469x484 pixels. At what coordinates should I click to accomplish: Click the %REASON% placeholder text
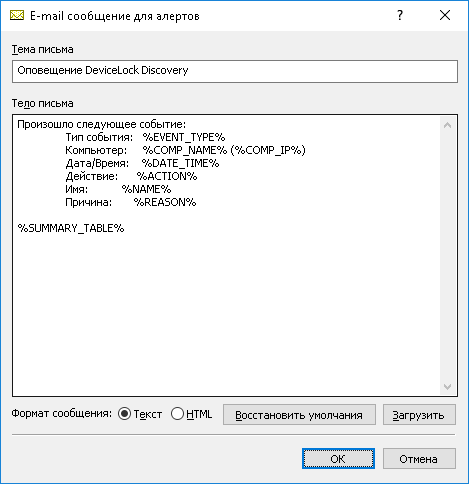coord(165,202)
